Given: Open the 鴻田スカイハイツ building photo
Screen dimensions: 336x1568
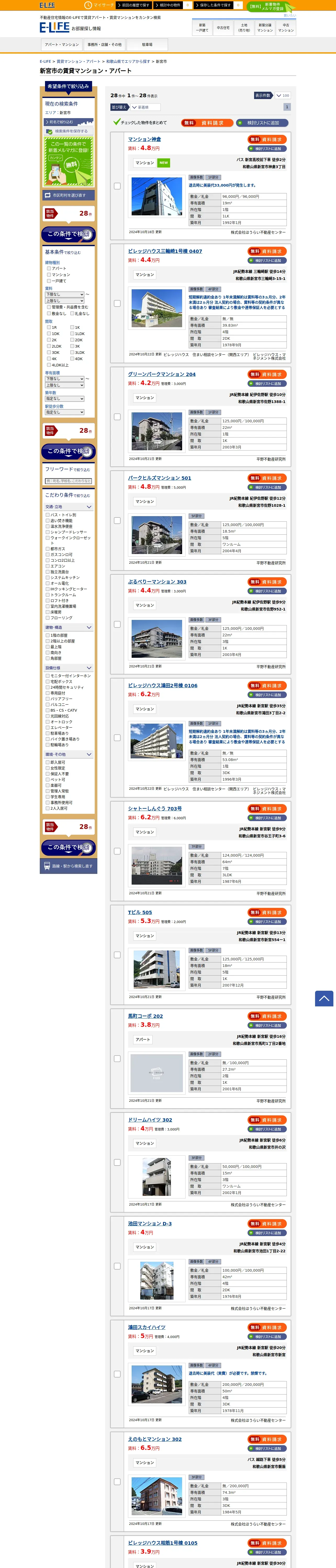Looking at the screenshot, I should tap(157, 1385).
